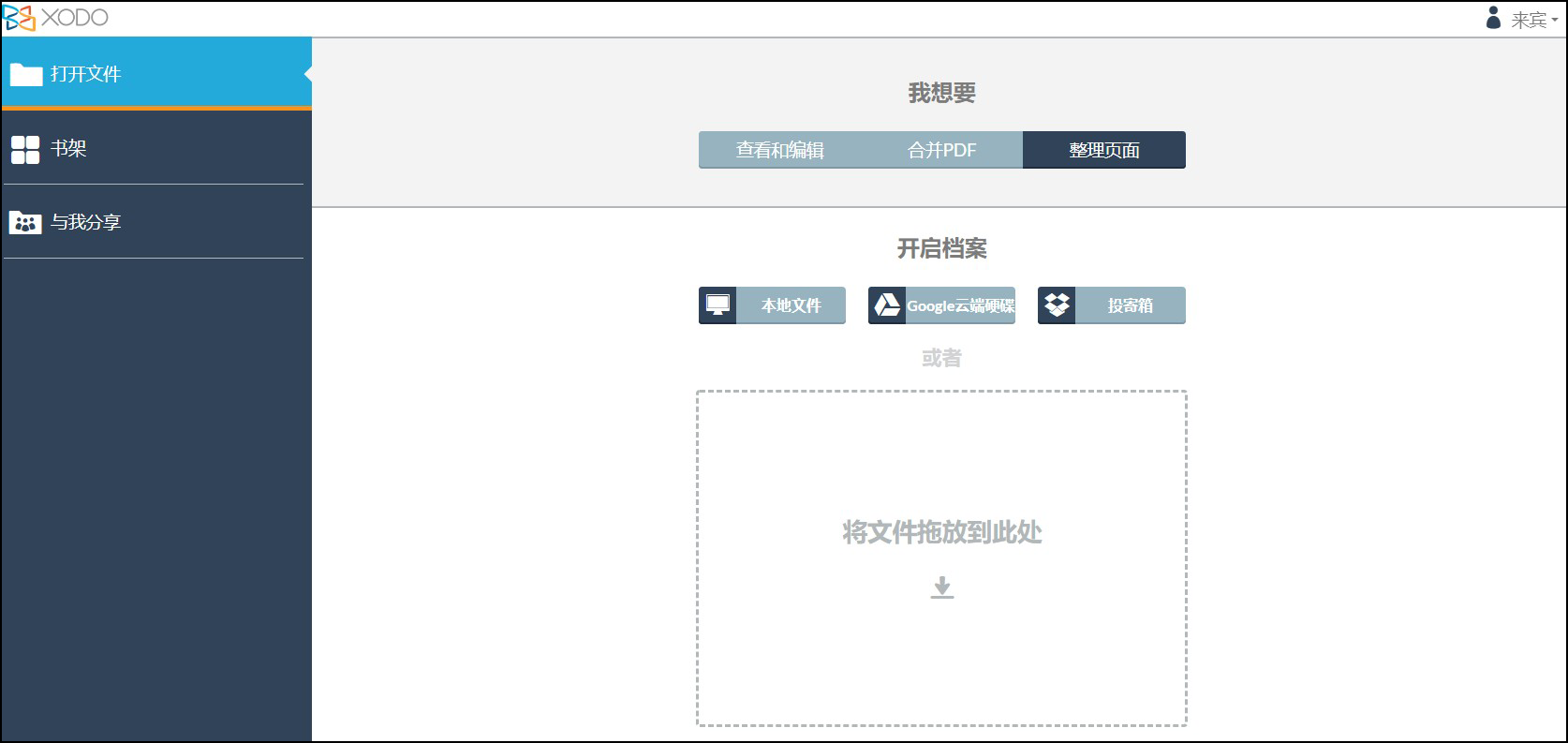This screenshot has width=1568, height=743.
Task: Click the XODO logo icon
Action: coord(20,18)
